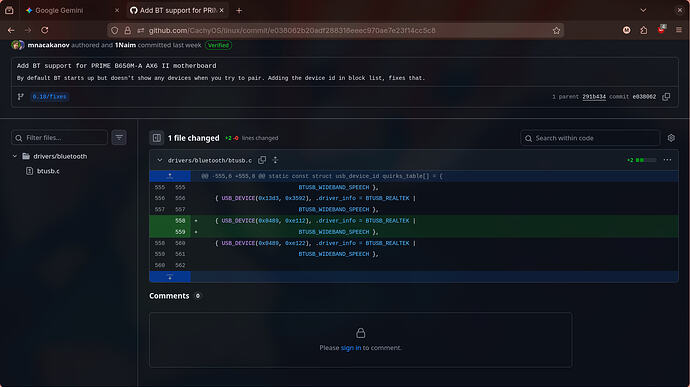The height and width of the screenshot is (387, 690).
Task: Copy the btusb.c file path
Action: click(262, 160)
